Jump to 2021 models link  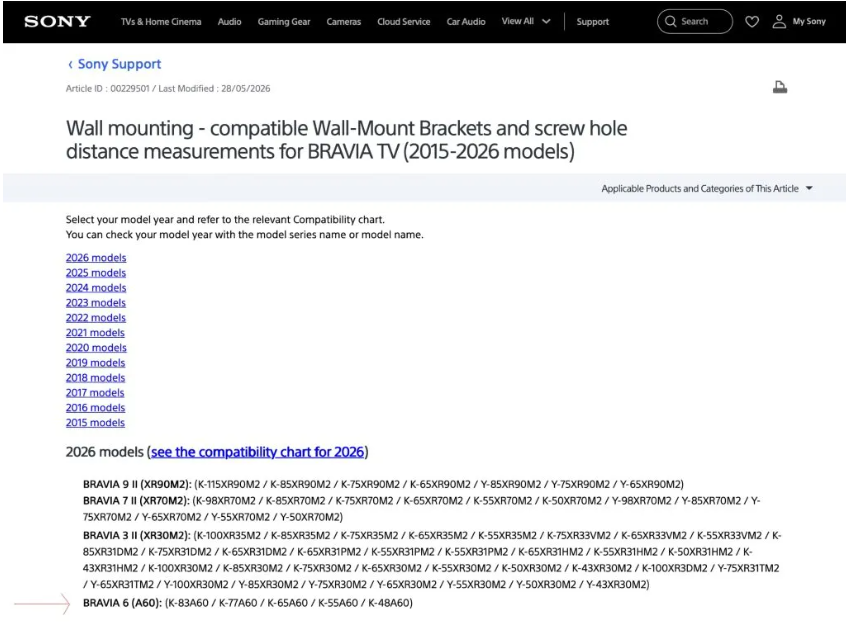[x=95, y=333]
